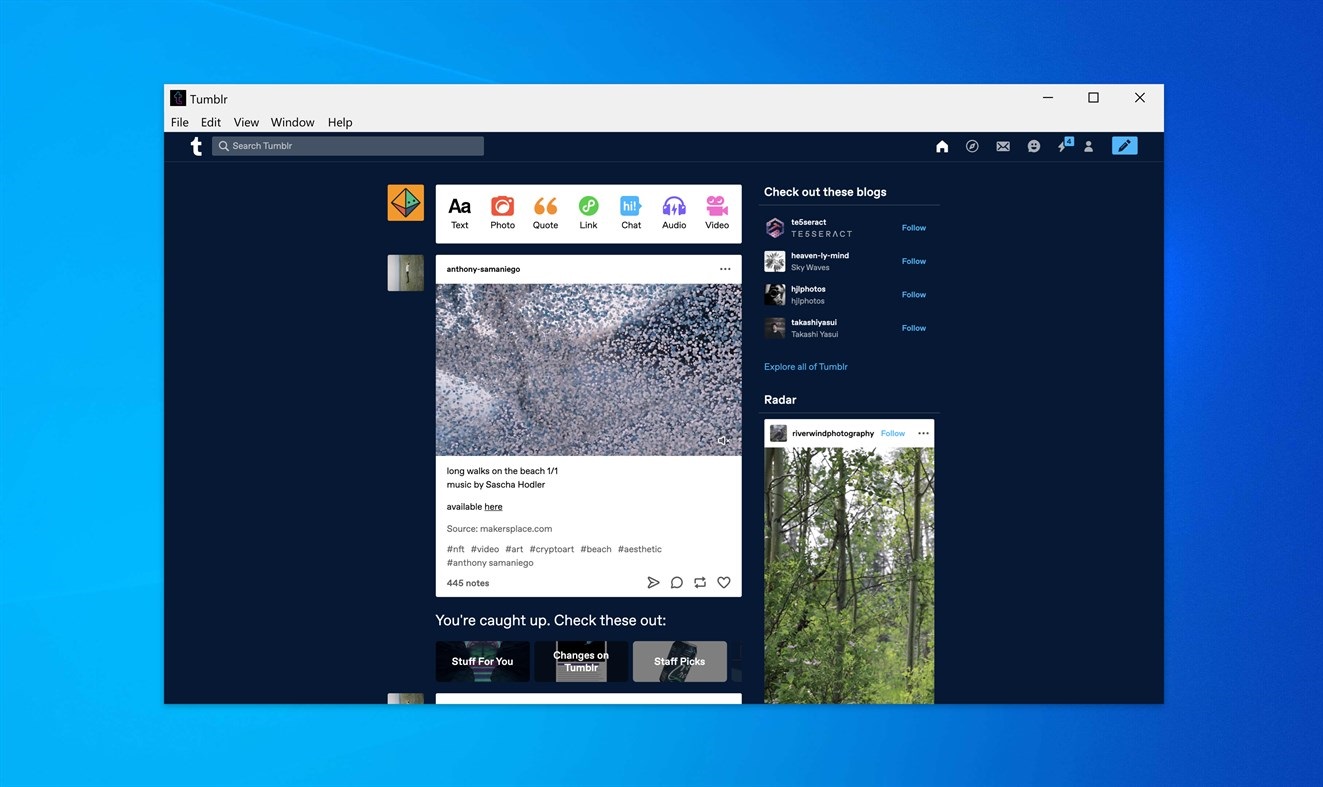Create a new Text post
The image size is (1323, 787).
[459, 212]
